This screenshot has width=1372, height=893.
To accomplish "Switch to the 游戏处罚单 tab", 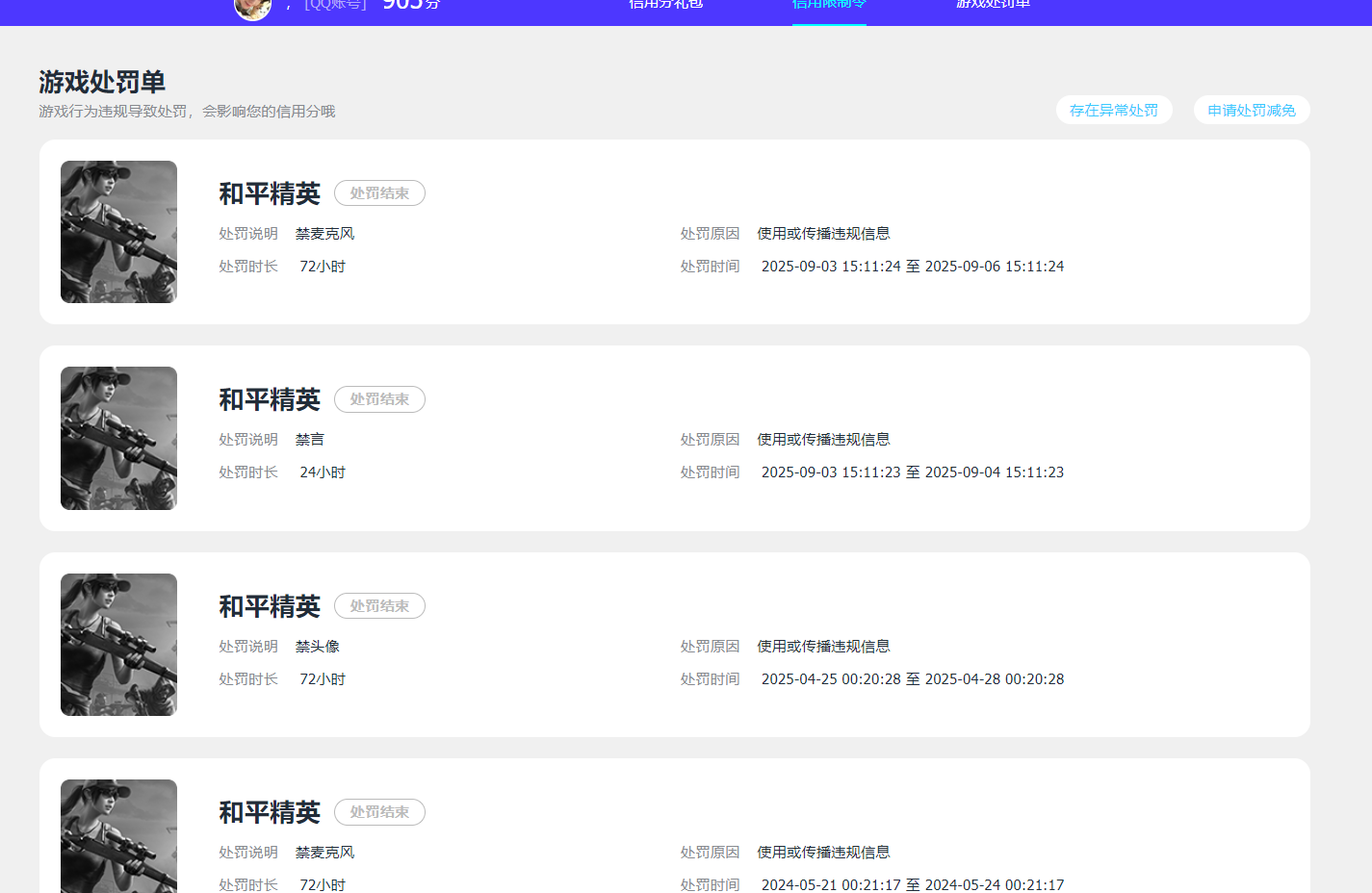I will pyautogui.click(x=994, y=5).
